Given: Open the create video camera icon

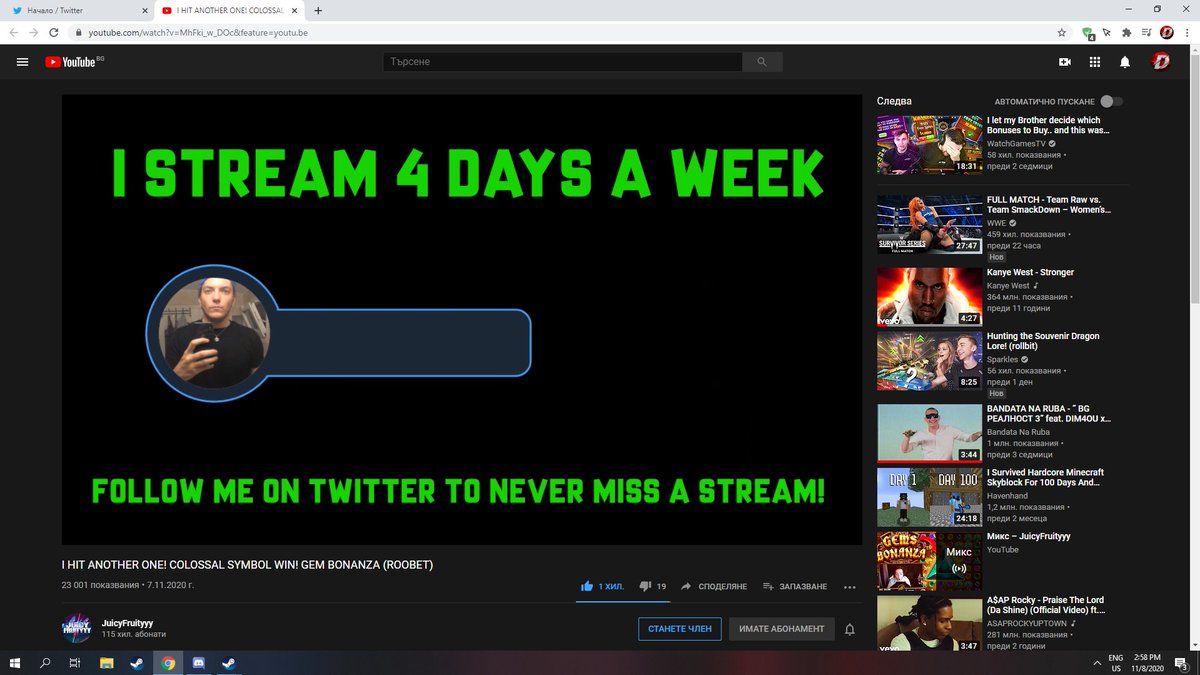Looking at the screenshot, I should click(x=1065, y=62).
